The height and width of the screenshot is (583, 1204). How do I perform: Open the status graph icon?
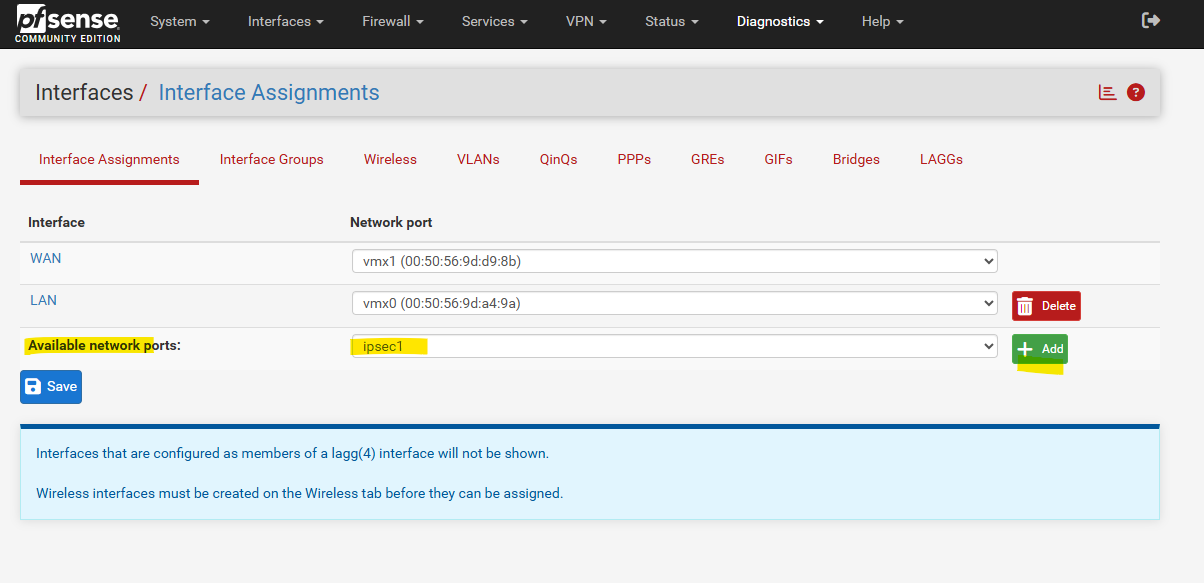[1107, 92]
